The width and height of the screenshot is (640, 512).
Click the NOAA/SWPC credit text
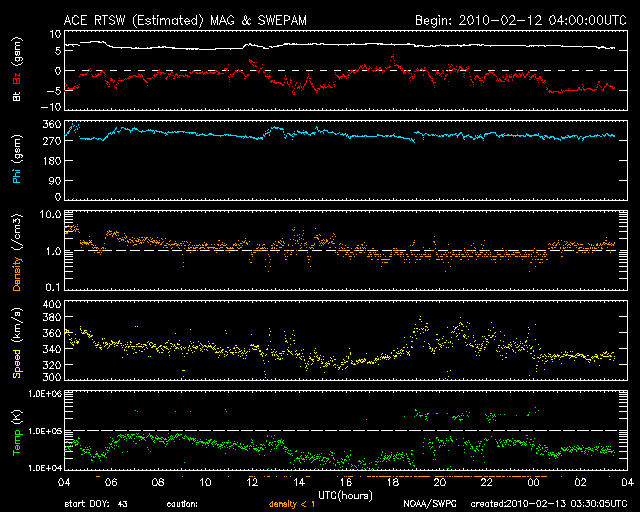coord(427,504)
